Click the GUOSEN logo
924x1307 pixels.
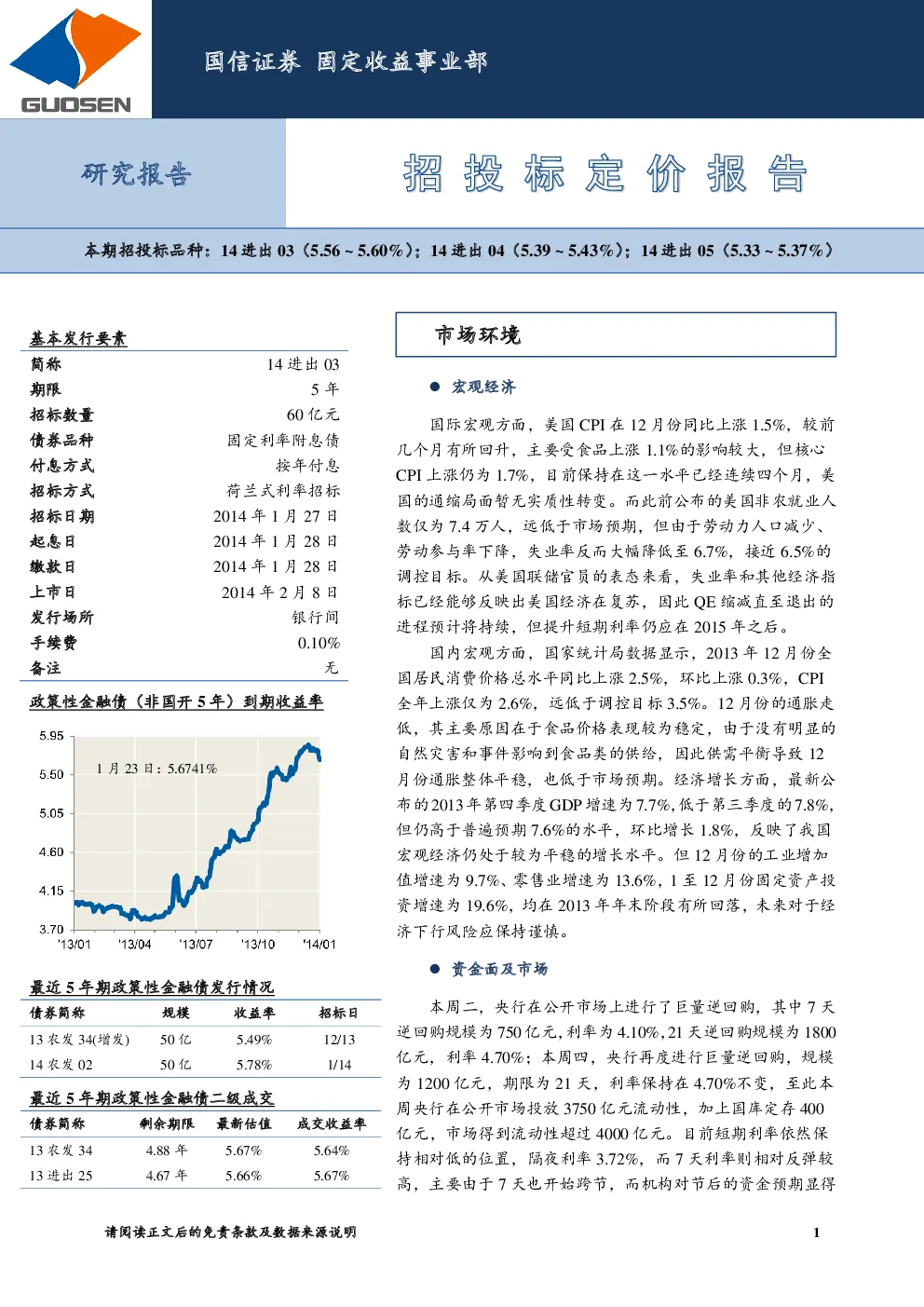(75, 61)
